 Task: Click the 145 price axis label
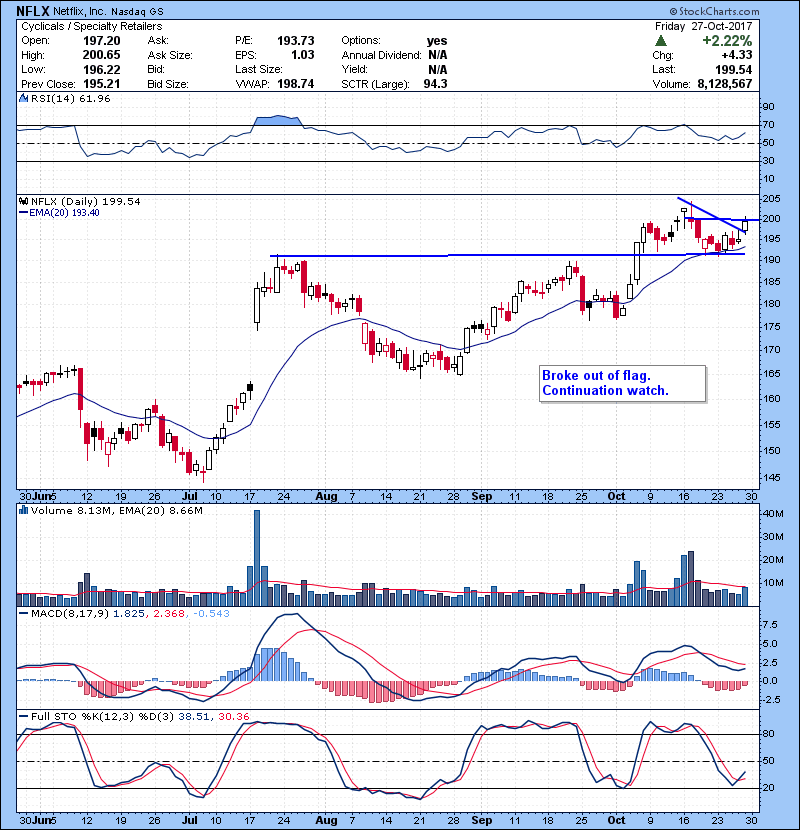(771, 478)
